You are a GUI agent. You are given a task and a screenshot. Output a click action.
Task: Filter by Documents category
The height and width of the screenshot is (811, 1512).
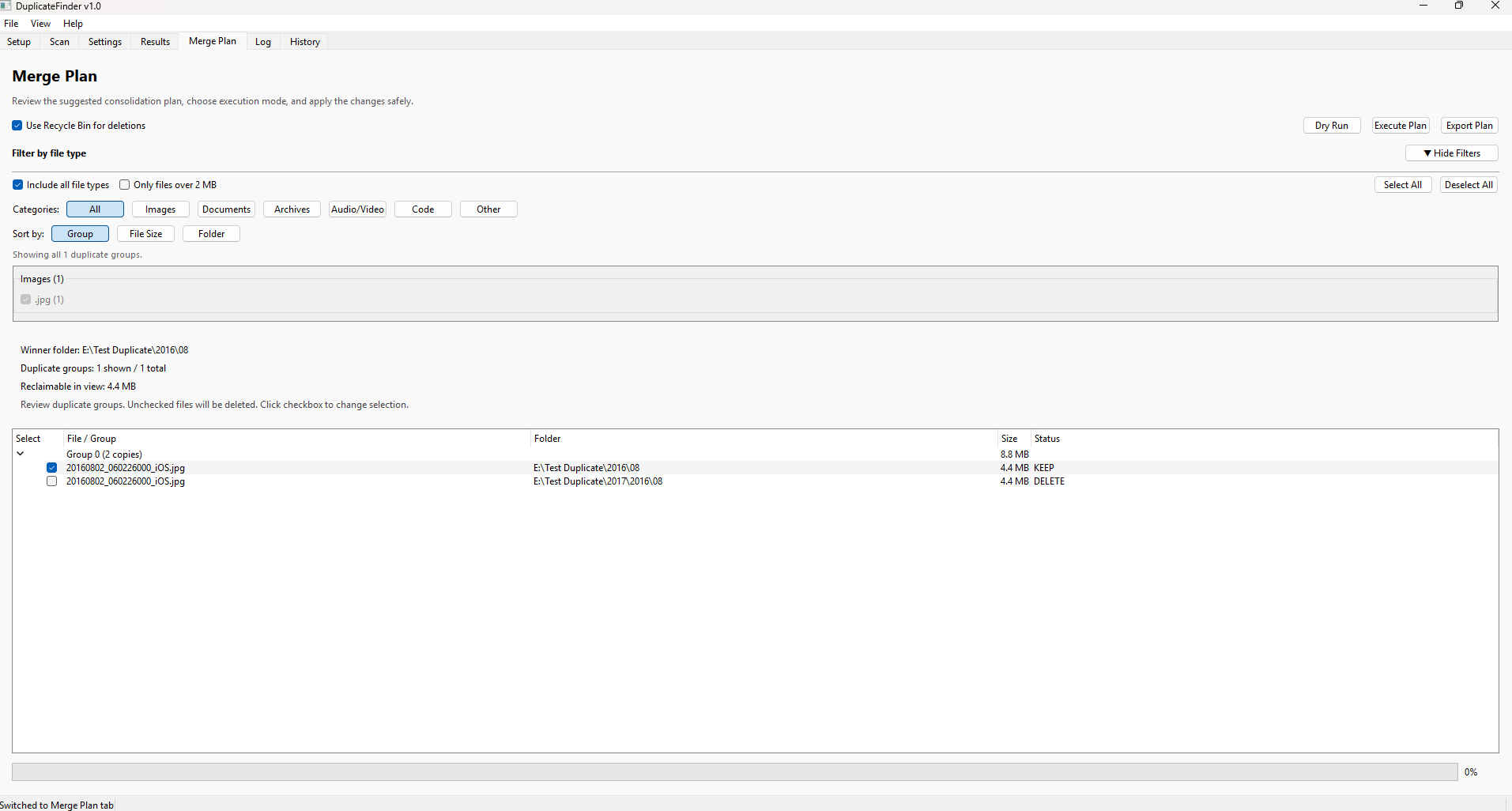[x=226, y=209]
